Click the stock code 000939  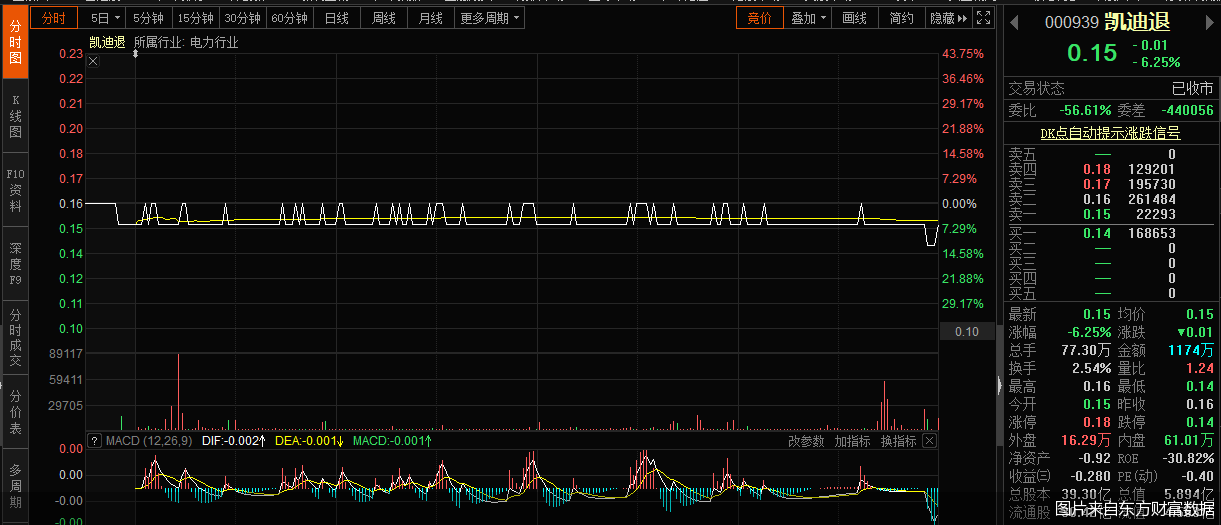pos(1071,22)
